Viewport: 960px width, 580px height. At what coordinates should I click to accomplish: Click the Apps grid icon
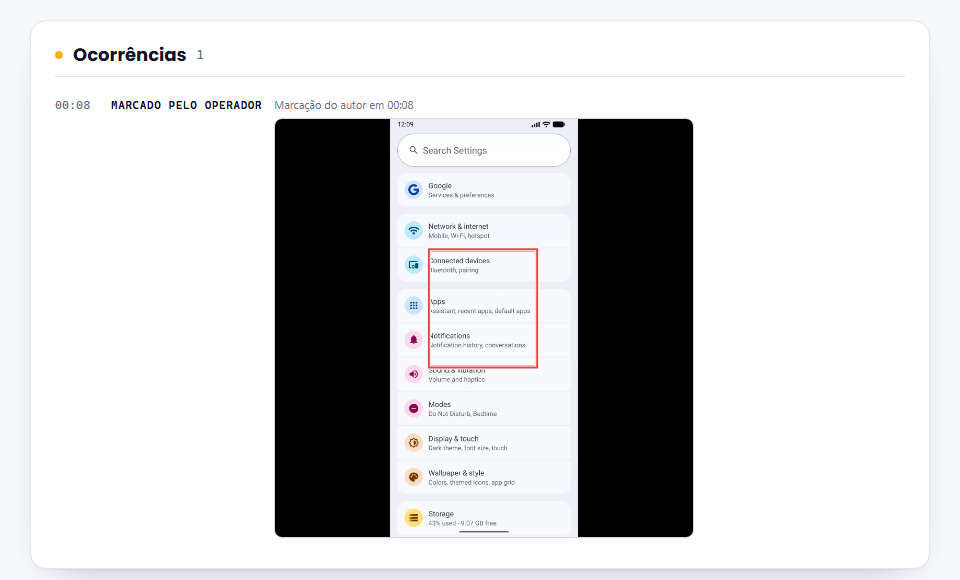tap(414, 306)
